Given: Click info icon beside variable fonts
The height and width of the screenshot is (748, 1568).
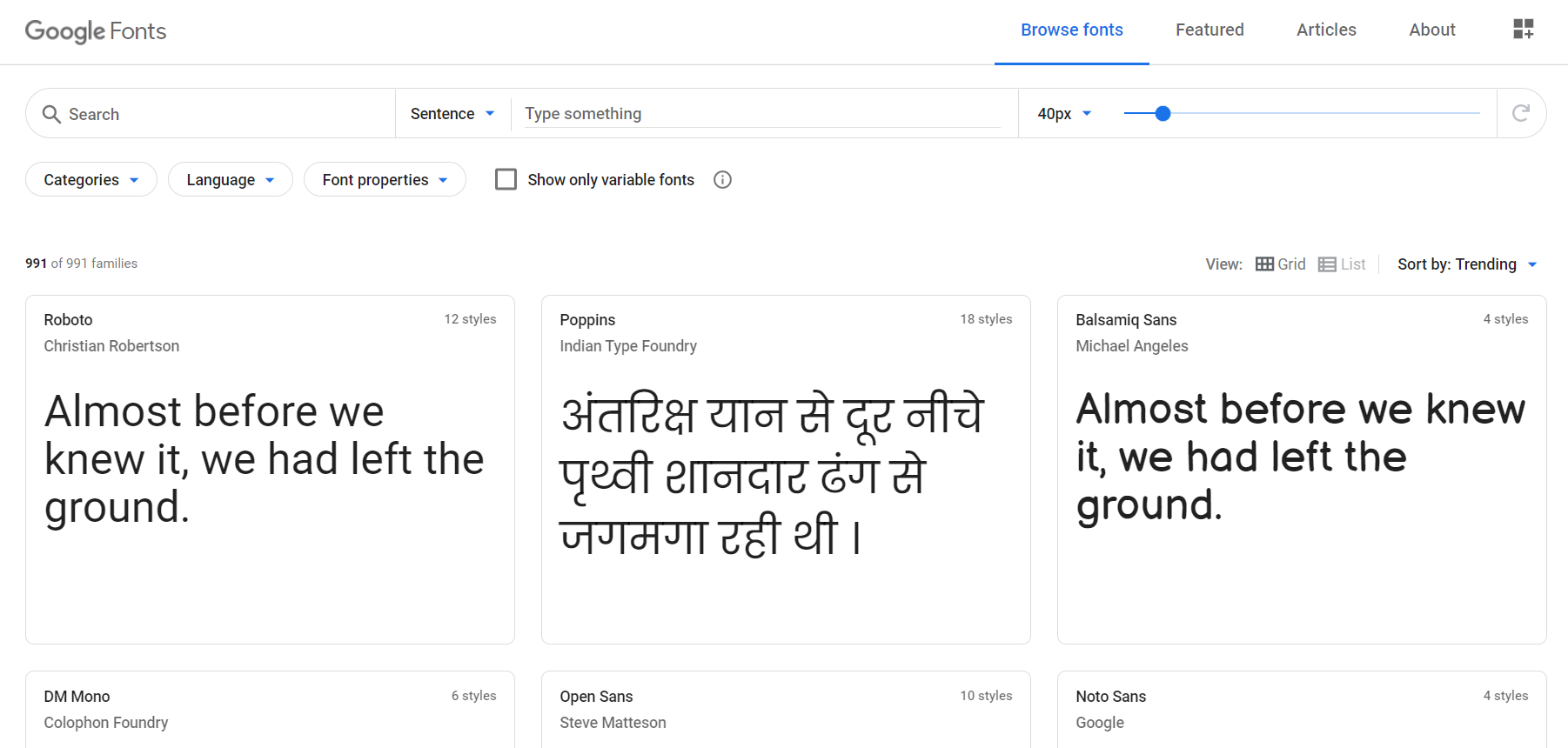Looking at the screenshot, I should (x=722, y=180).
